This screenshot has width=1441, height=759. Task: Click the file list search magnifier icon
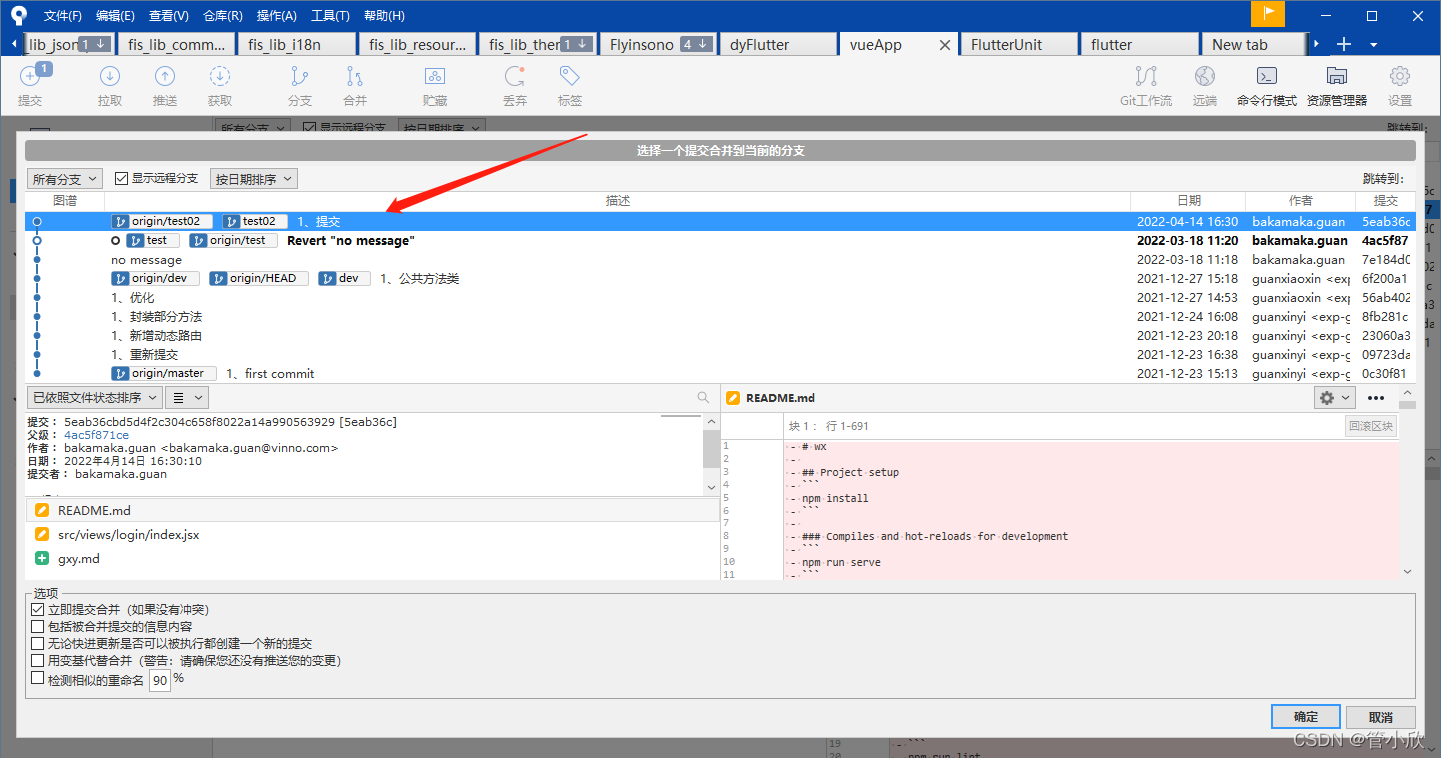(704, 397)
